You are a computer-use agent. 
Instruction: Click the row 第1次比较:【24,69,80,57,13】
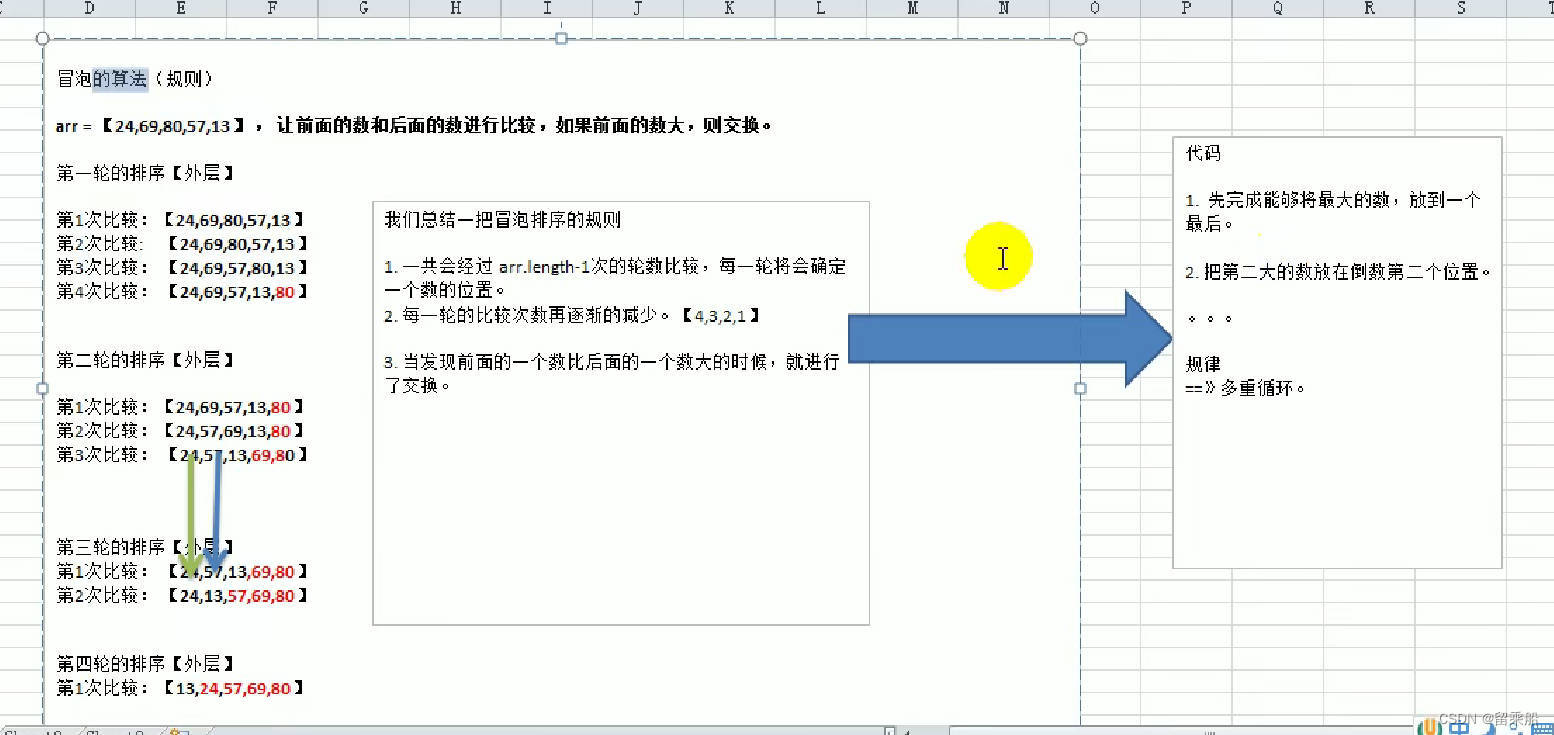181,220
